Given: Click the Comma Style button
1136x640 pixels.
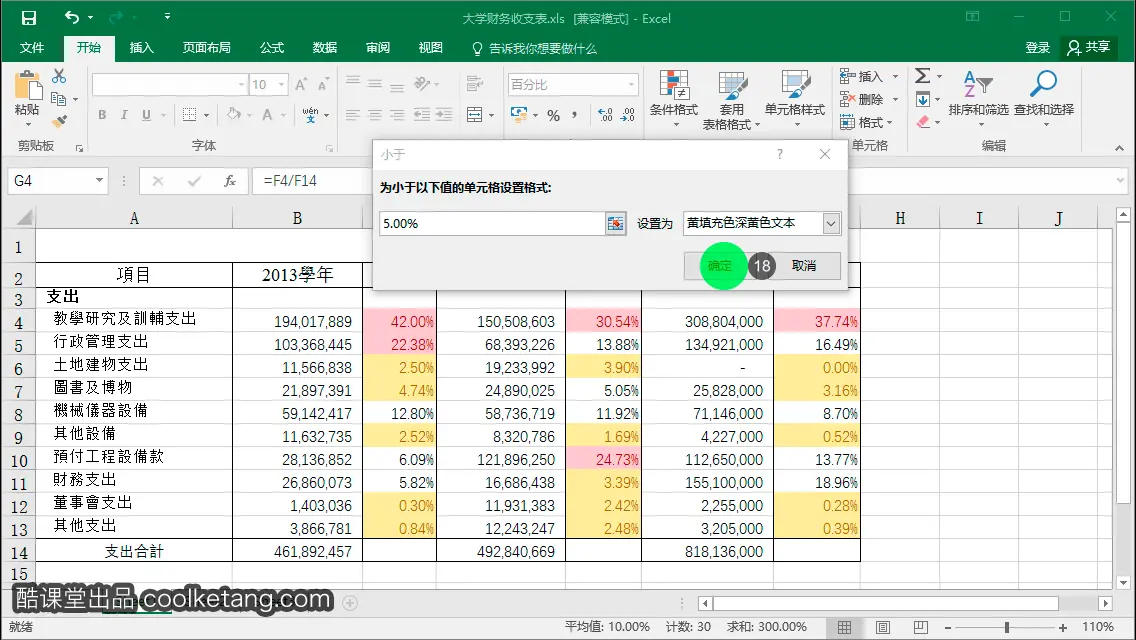Looking at the screenshot, I should [575, 115].
